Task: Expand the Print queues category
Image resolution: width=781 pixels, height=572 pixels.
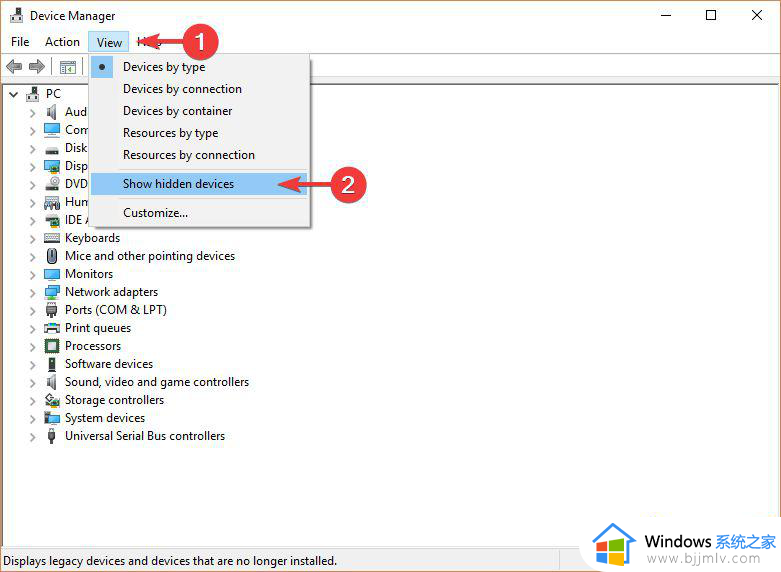Action: pyautogui.click(x=32, y=328)
